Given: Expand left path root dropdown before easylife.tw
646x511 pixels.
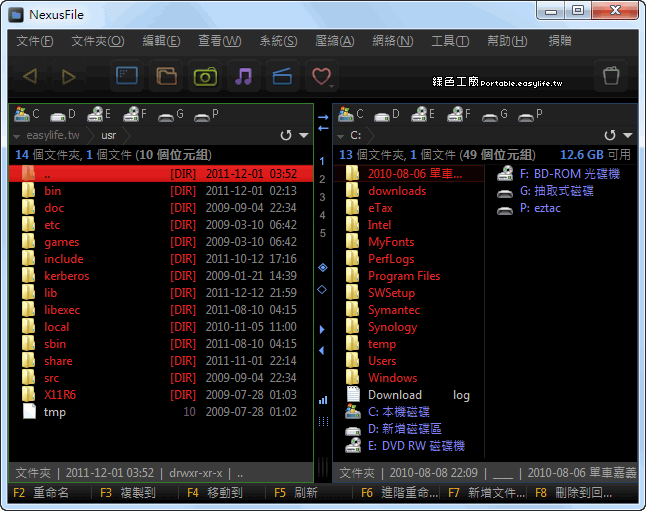Looking at the screenshot, I should [x=16, y=136].
